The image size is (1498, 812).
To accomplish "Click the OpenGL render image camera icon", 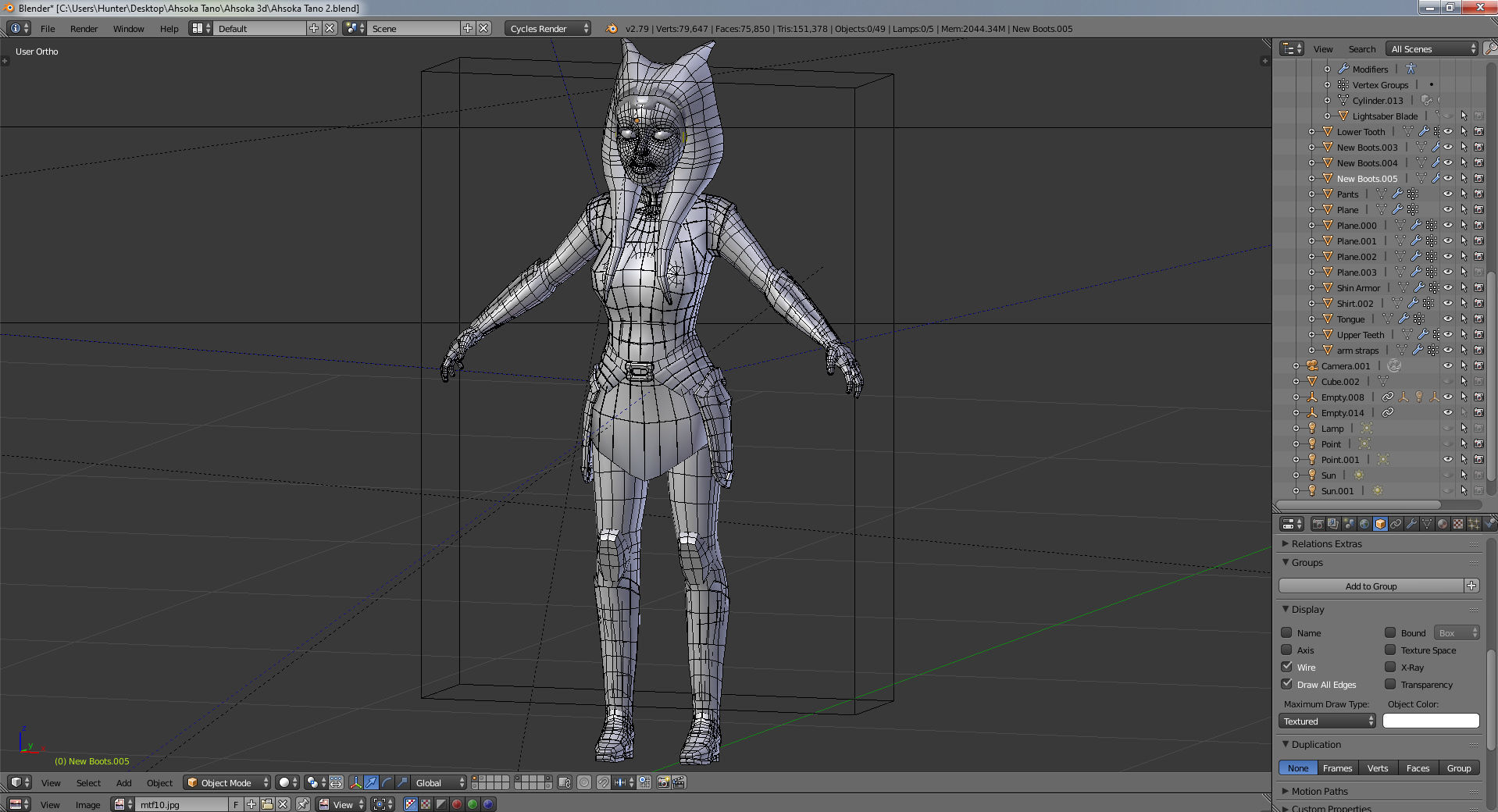I will pyautogui.click(x=663, y=782).
